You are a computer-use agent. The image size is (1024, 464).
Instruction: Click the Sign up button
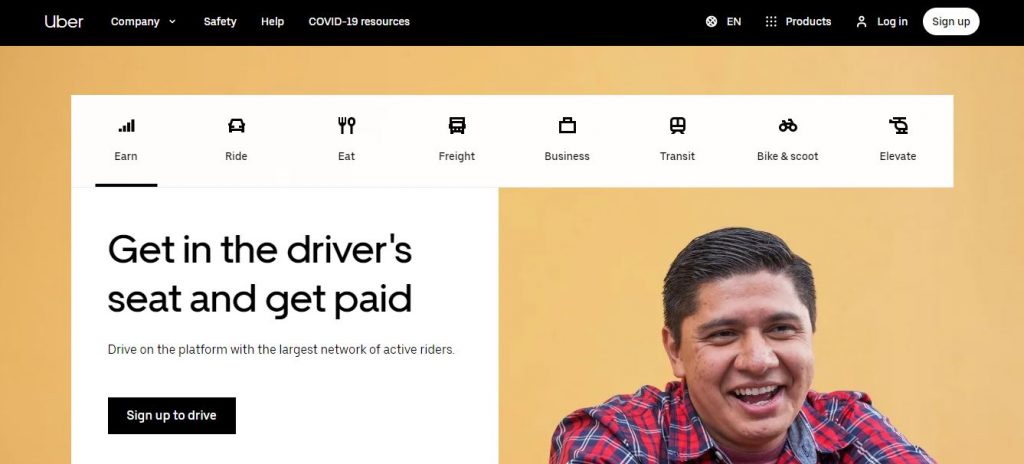click(x=951, y=22)
